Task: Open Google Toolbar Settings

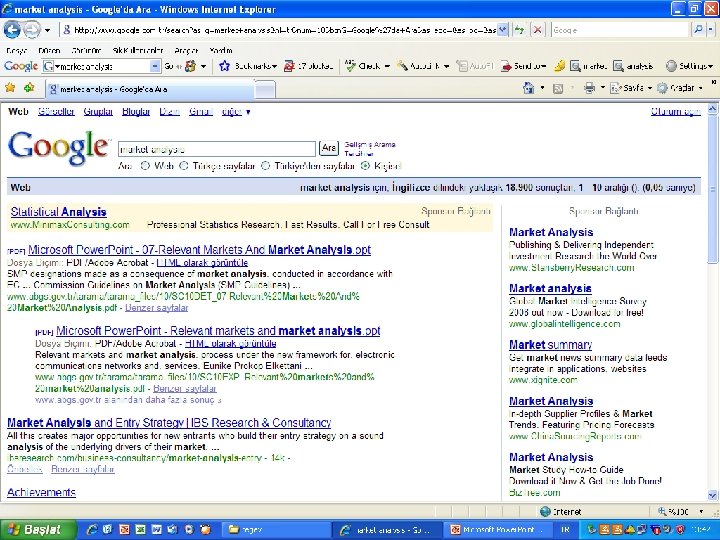Action: (x=689, y=66)
